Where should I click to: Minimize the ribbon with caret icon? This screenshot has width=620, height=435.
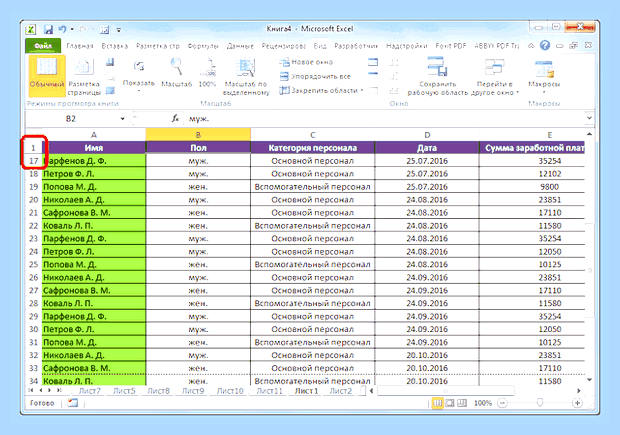click(531, 45)
